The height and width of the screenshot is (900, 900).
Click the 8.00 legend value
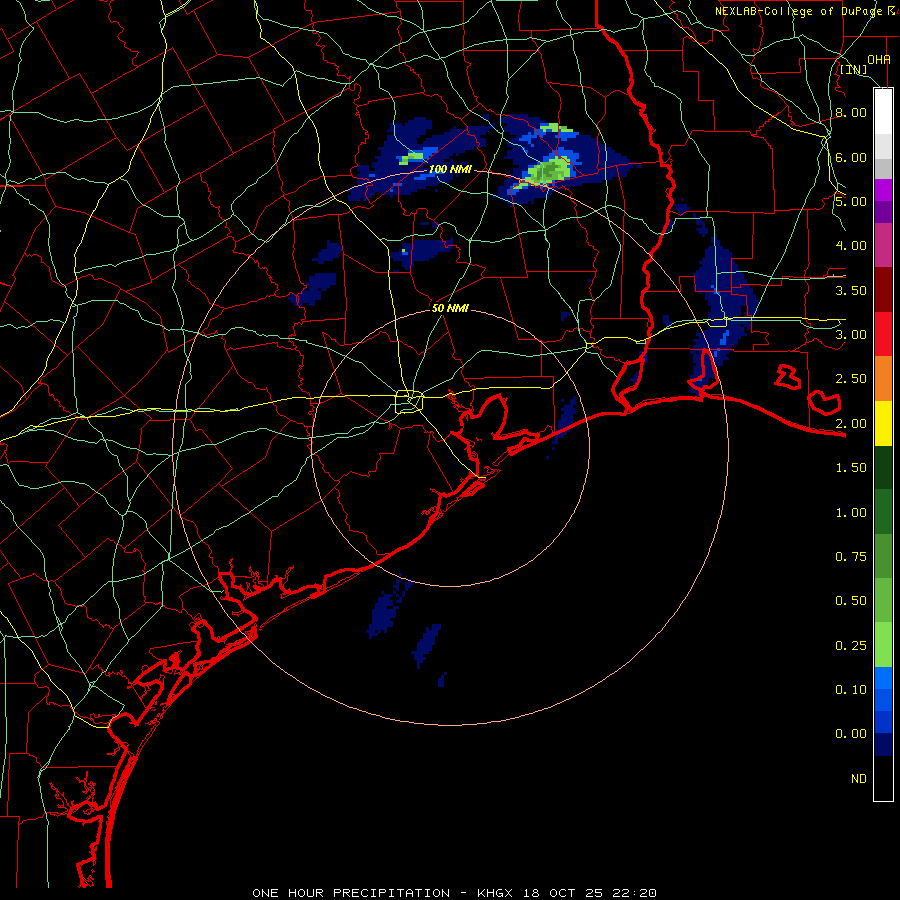851,112
